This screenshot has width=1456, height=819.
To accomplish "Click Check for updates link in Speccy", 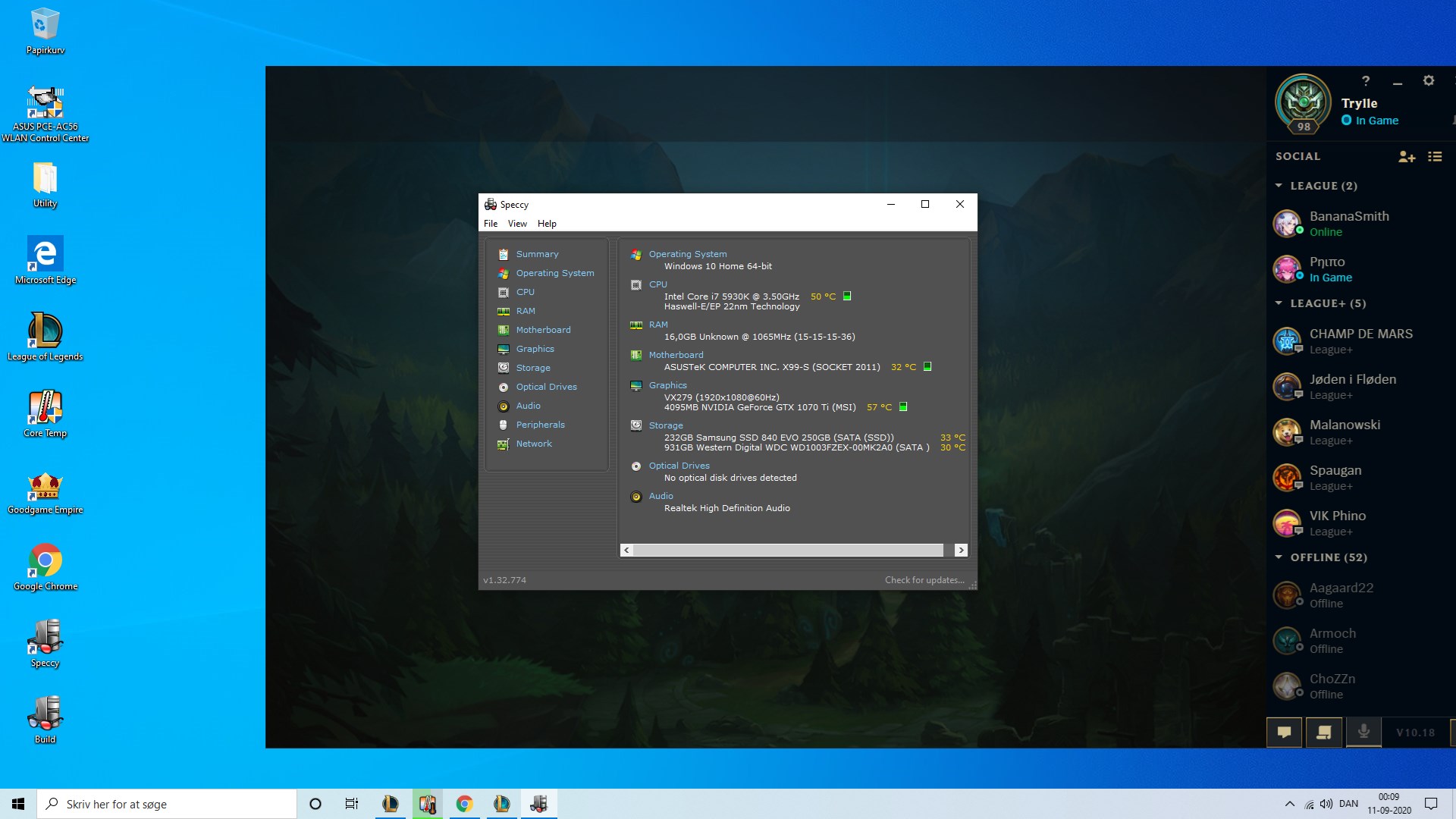I will (x=924, y=580).
